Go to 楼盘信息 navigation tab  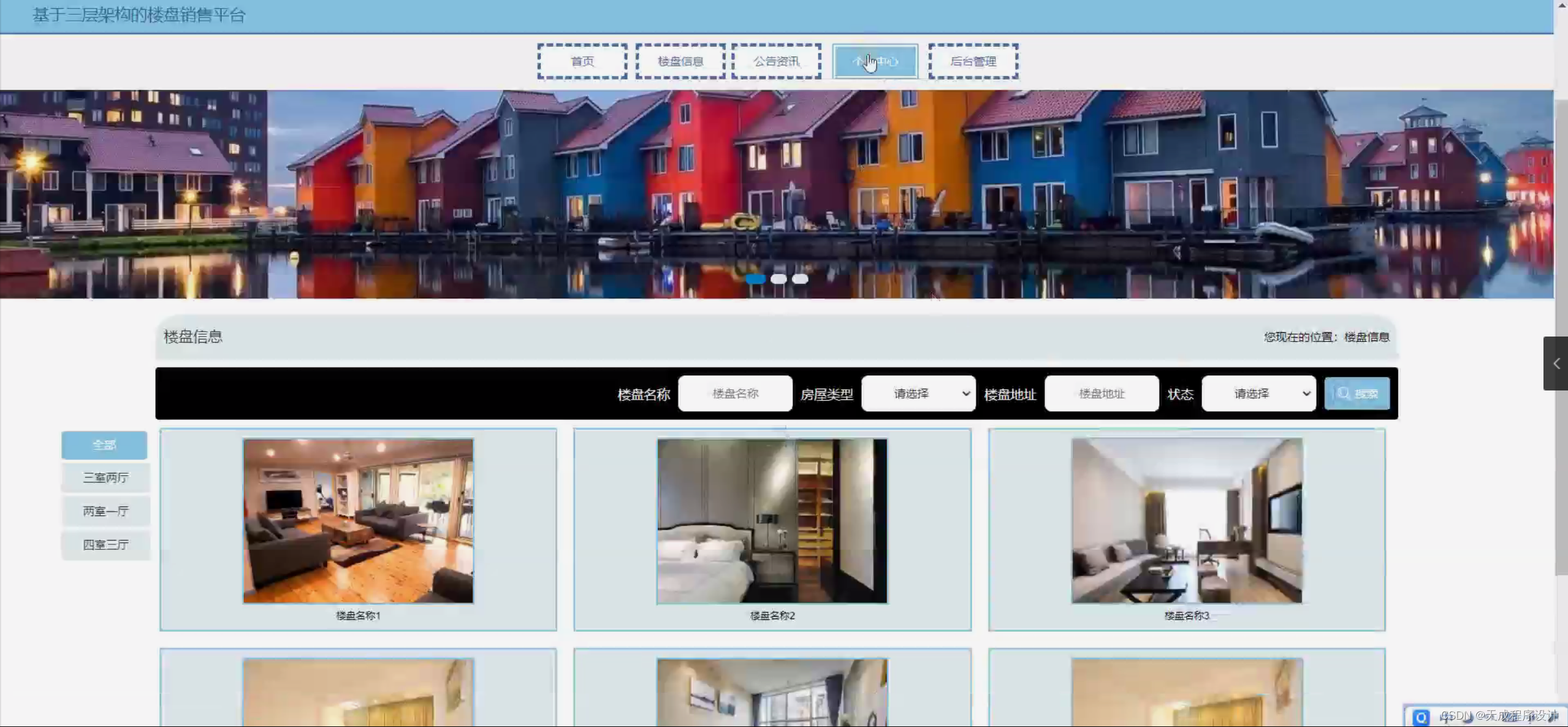tap(680, 61)
